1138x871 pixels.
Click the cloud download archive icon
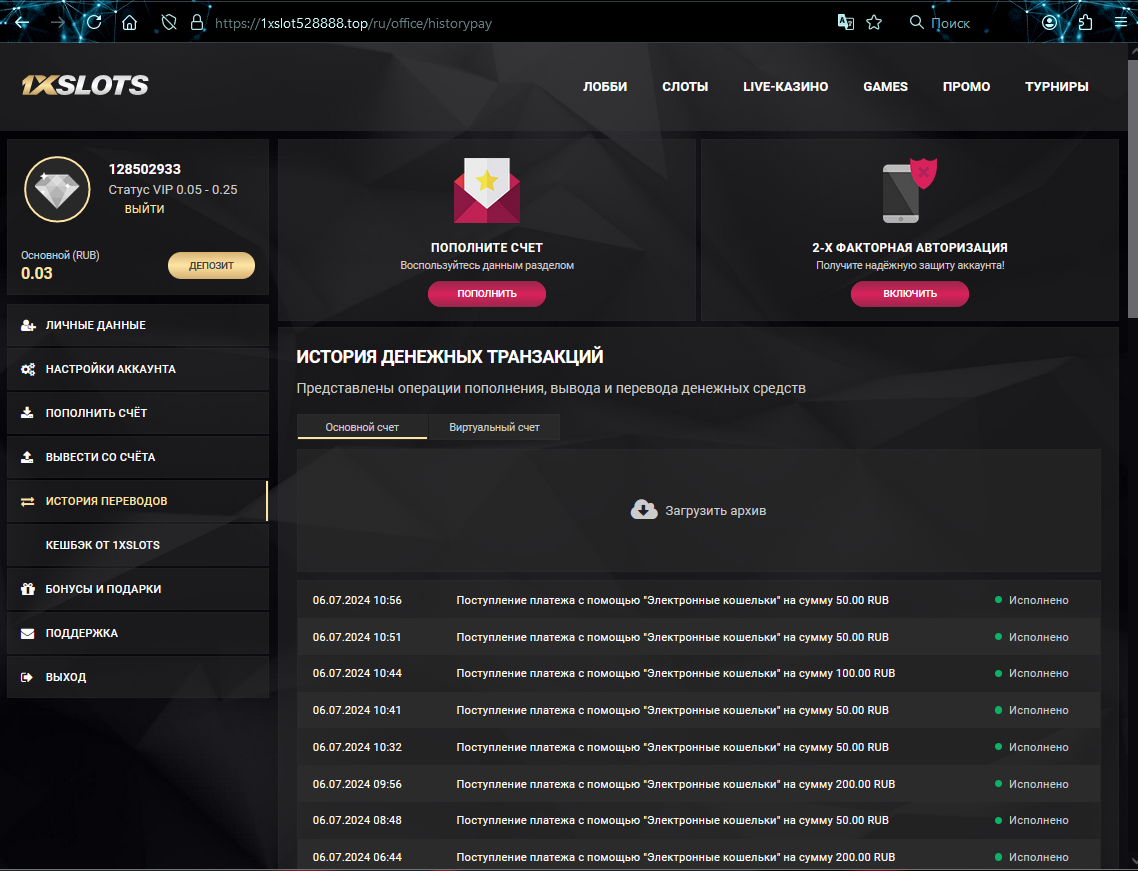click(644, 510)
